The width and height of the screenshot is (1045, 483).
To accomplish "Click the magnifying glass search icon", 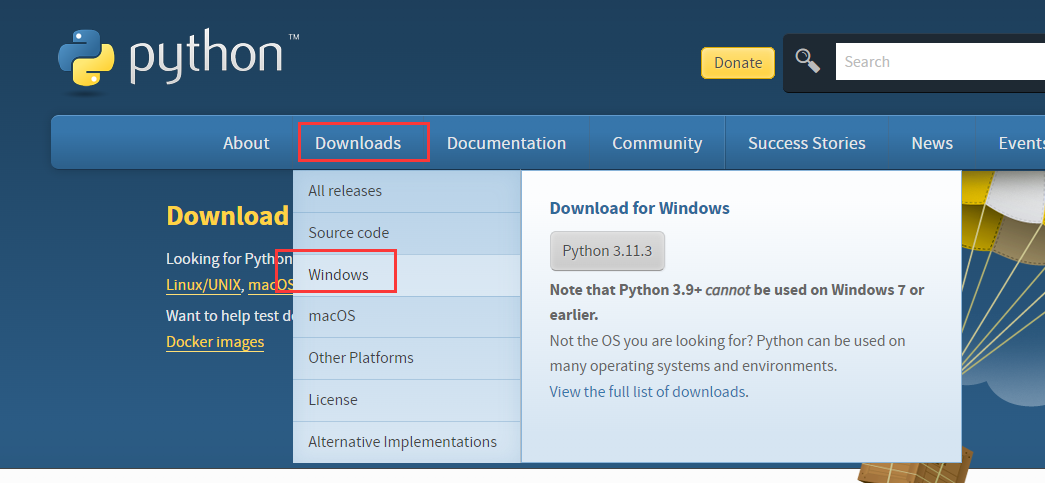I will coord(808,61).
